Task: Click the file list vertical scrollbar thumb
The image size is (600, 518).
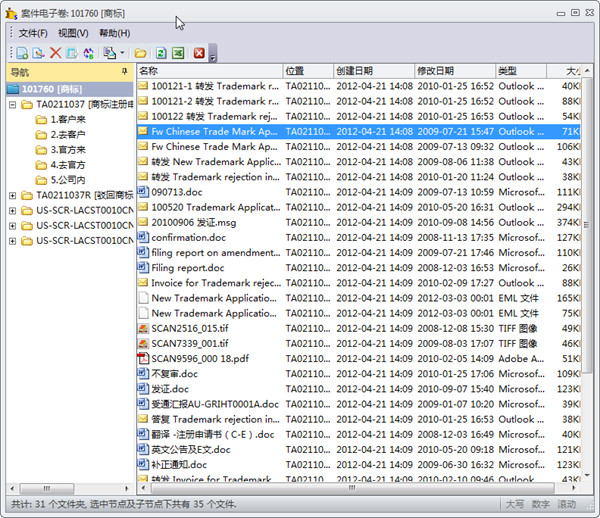Action: 587,225
